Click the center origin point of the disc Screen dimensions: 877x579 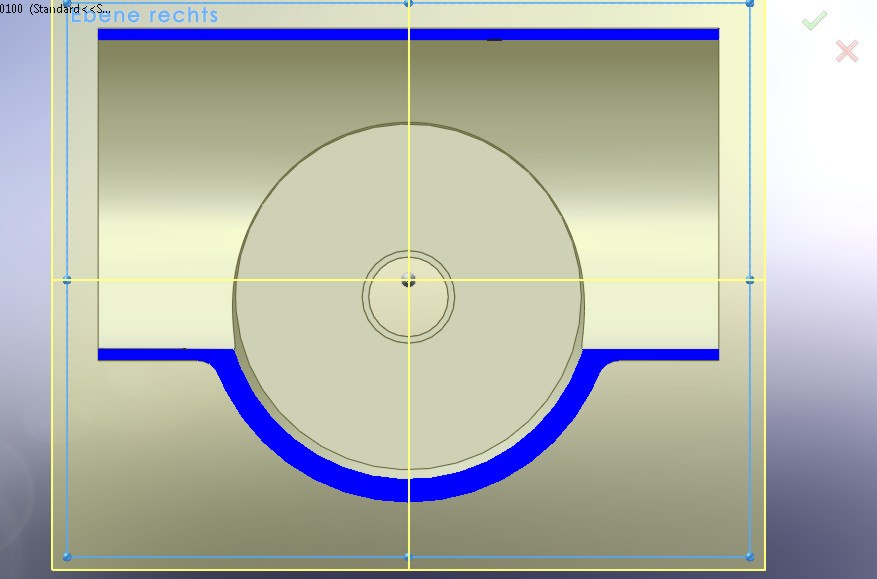[x=407, y=281]
